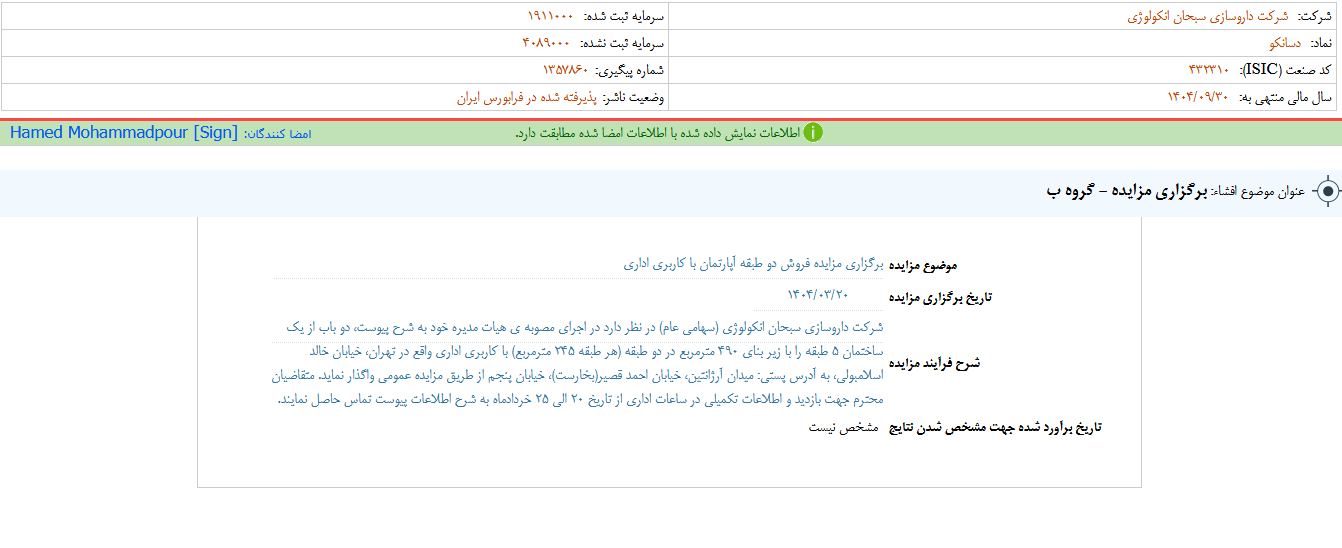This screenshot has height=548, width=1342.
Task: Click label تاریخ برآورد شده جهت مشخص شدن نتایج
Action: click(x=995, y=428)
